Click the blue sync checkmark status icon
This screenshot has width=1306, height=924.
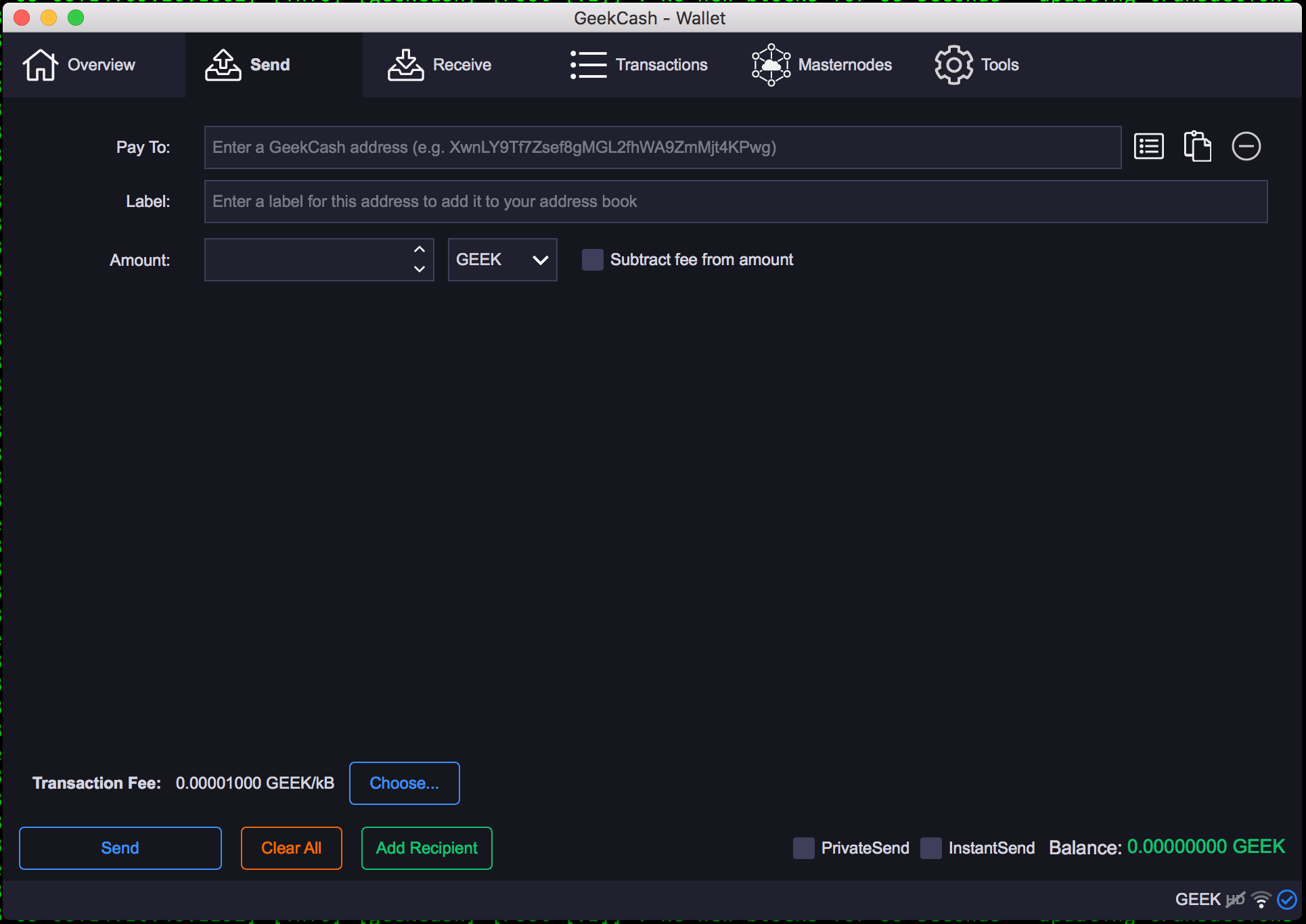pos(1286,900)
